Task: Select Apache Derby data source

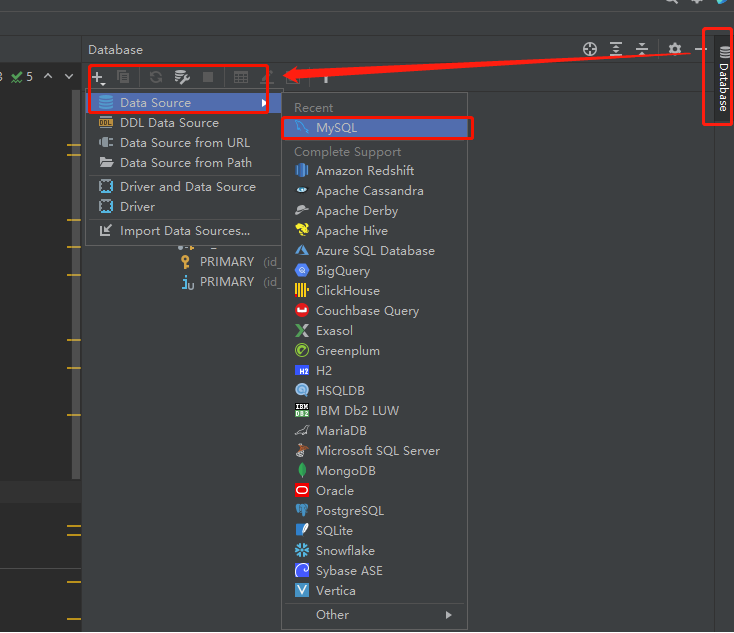Action: tap(374, 211)
